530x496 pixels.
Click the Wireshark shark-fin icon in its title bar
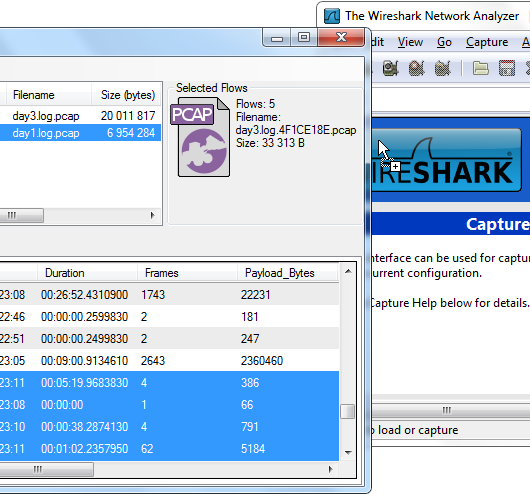click(x=332, y=16)
